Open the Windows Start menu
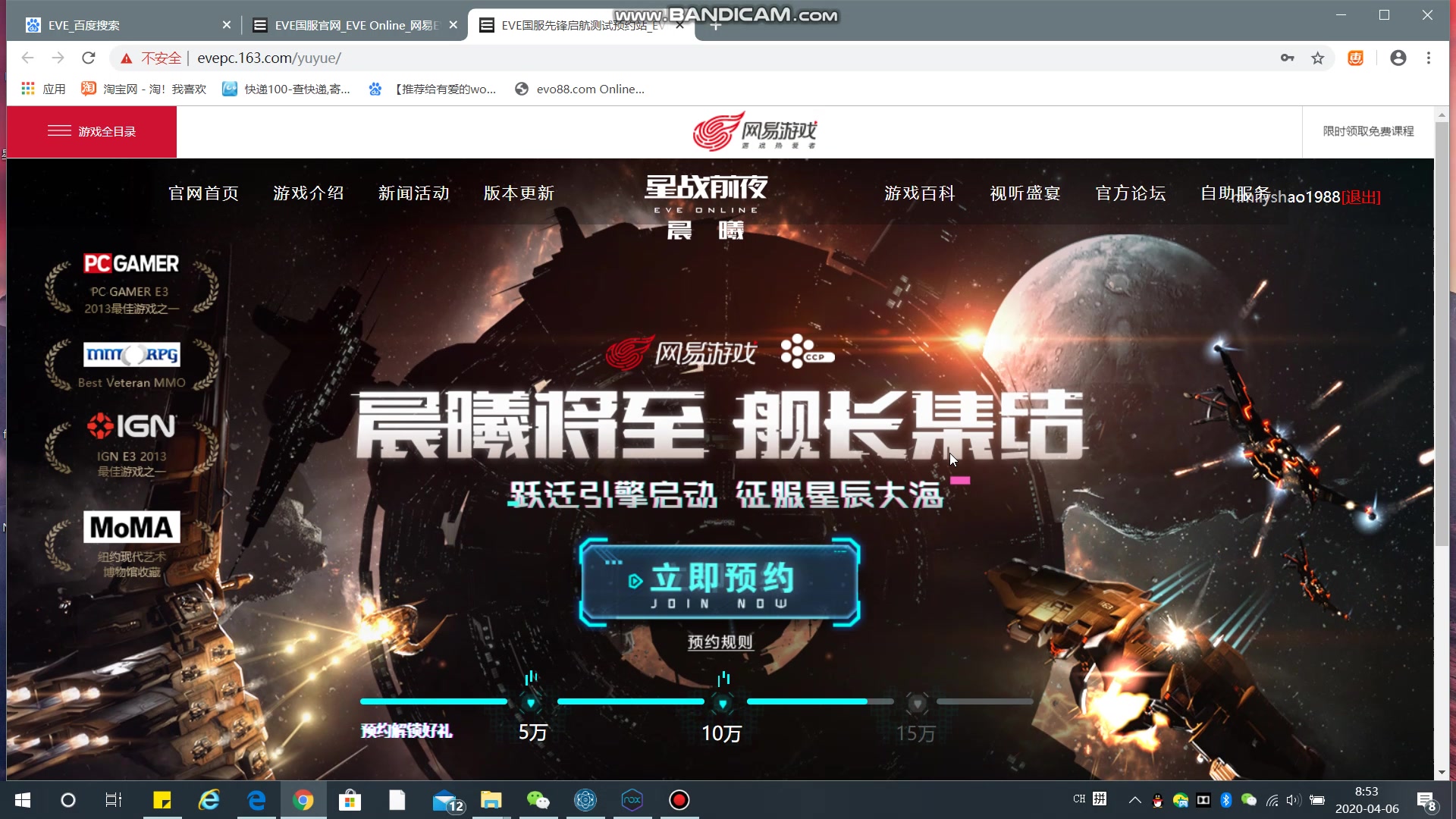 [x=23, y=800]
